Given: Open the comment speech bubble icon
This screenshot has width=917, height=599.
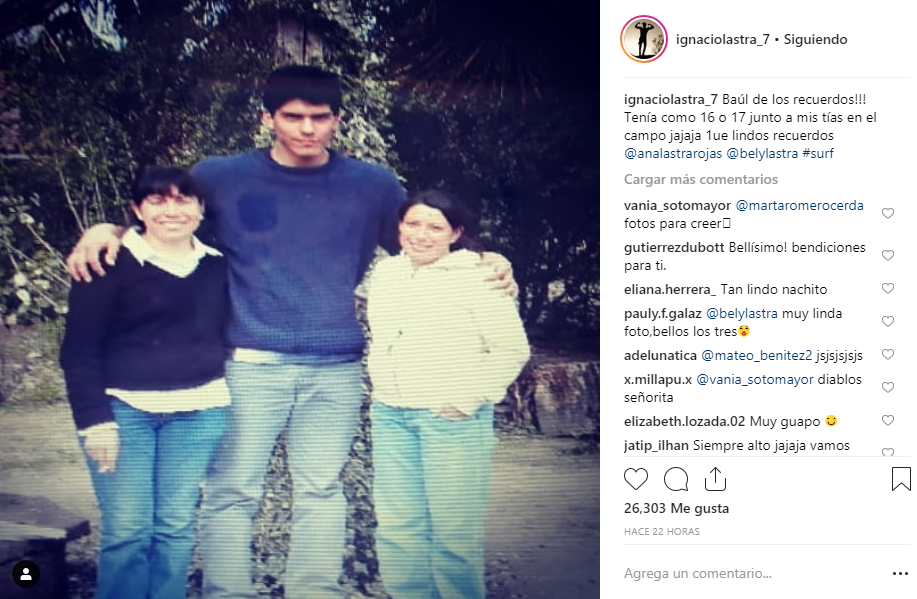Looking at the screenshot, I should tap(675, 479).
